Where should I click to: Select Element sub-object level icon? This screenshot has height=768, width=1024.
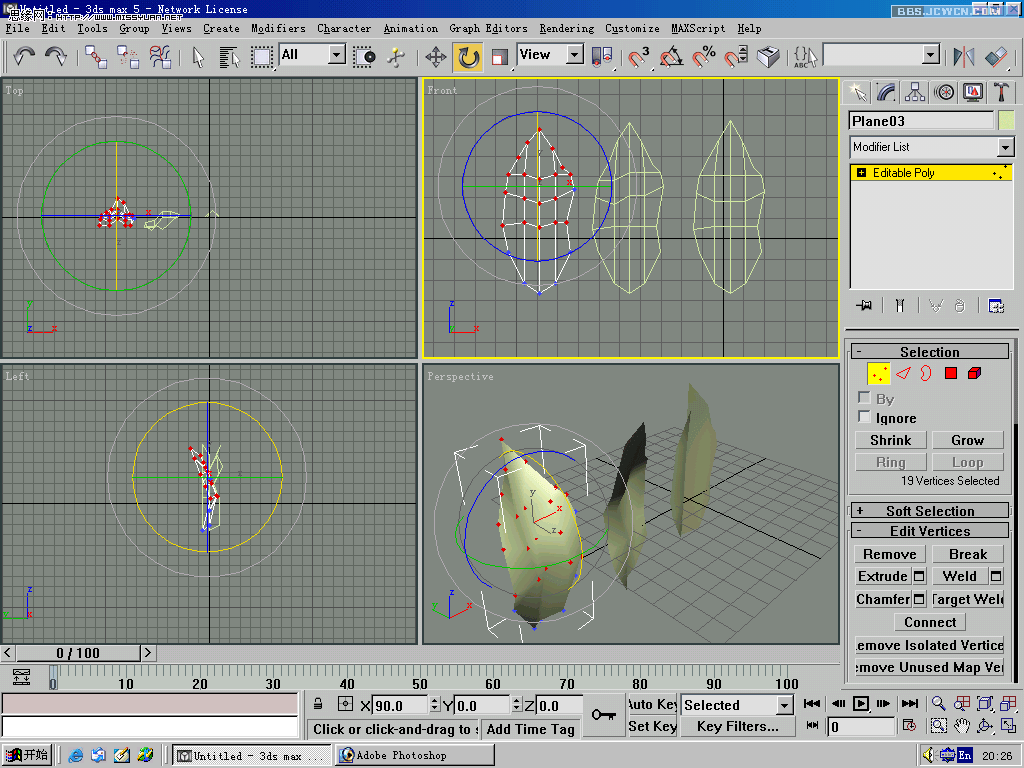click(974, 374)
